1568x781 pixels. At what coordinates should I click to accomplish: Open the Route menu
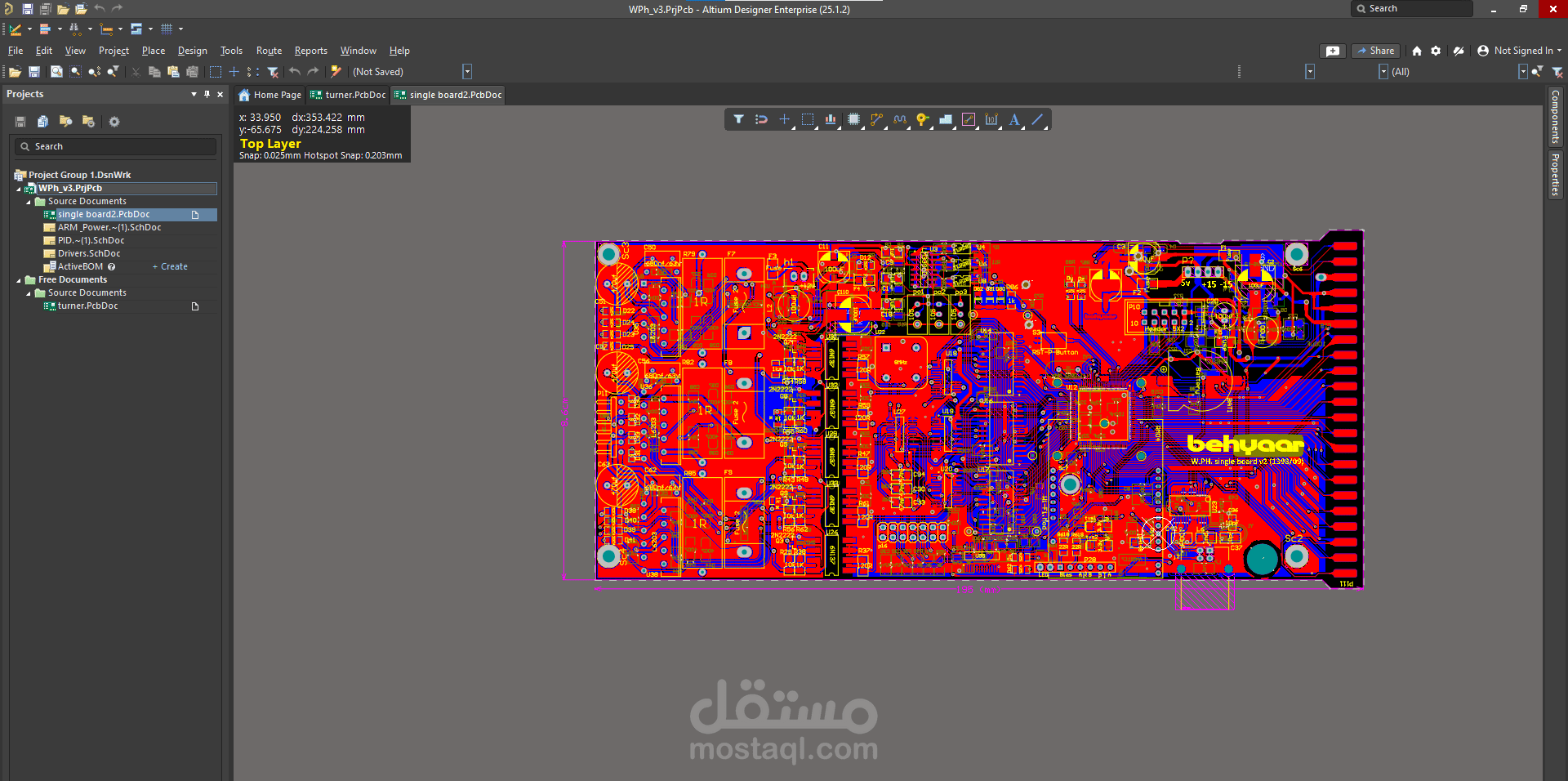[269, 51]
